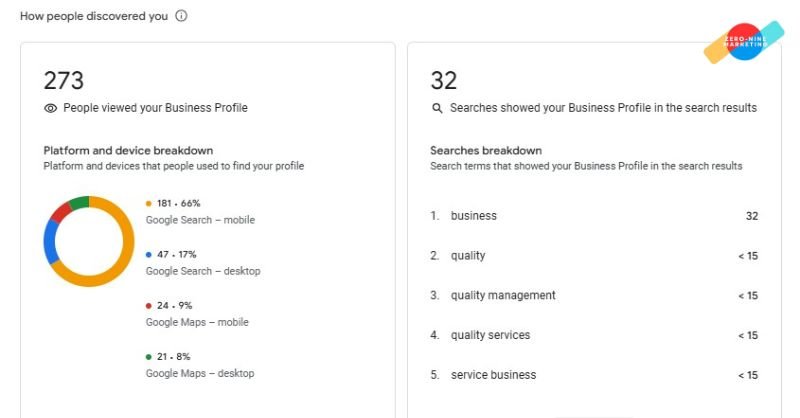Click the red Google Maps mobile legend dot
The height and width of the screenshot is (418, 800).
[149, 306]
